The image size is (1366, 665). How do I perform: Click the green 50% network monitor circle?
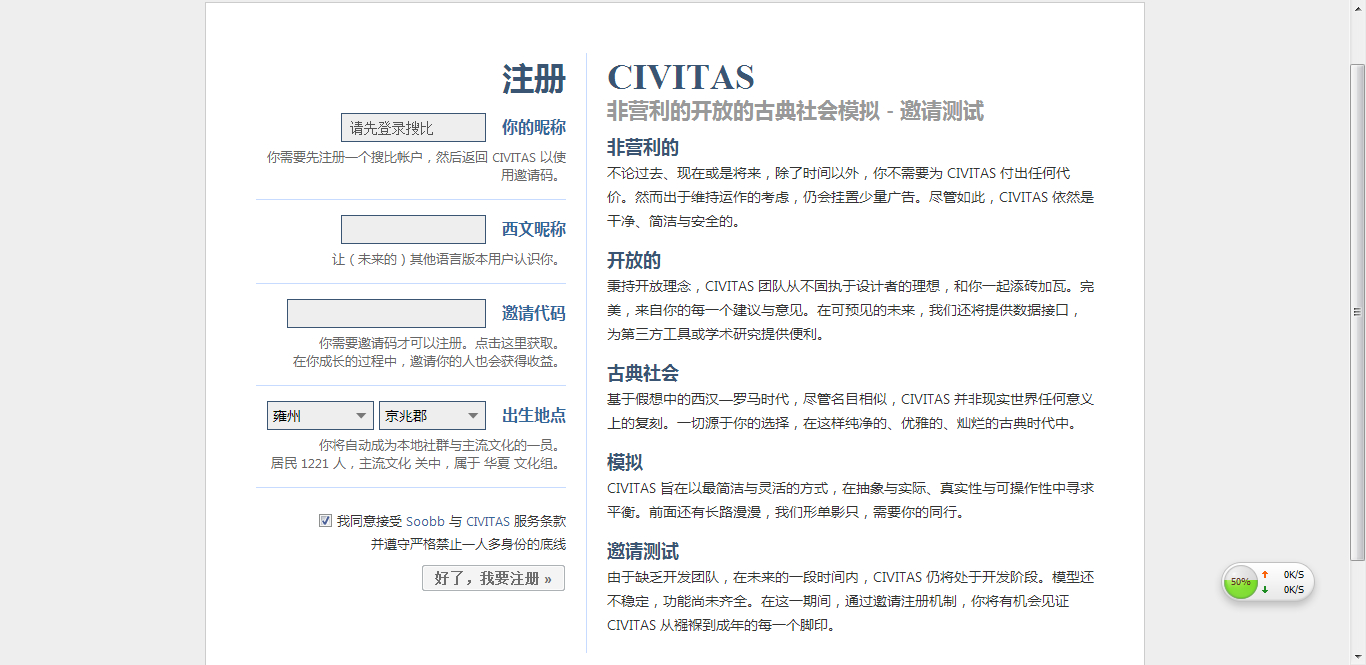[x=1240, y=582]
